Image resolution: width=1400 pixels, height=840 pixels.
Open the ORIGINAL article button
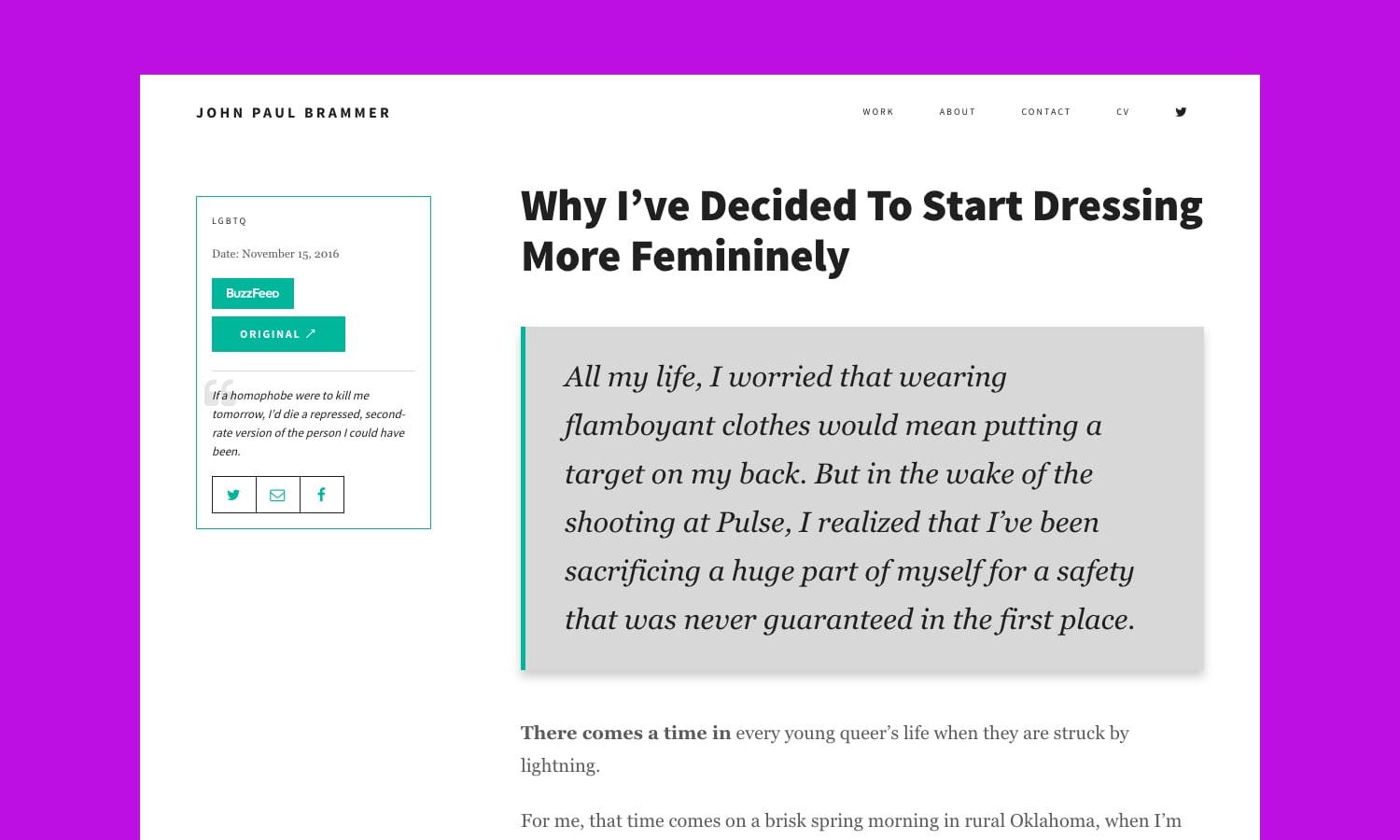click(x=278, y=334)
